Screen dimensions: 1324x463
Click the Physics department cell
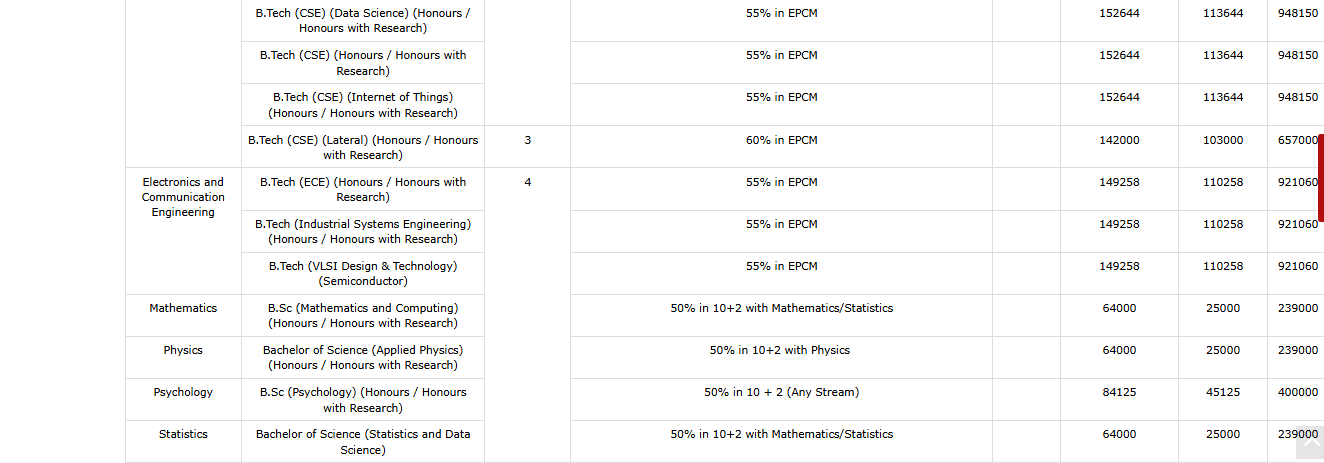[x=183, y=350]
